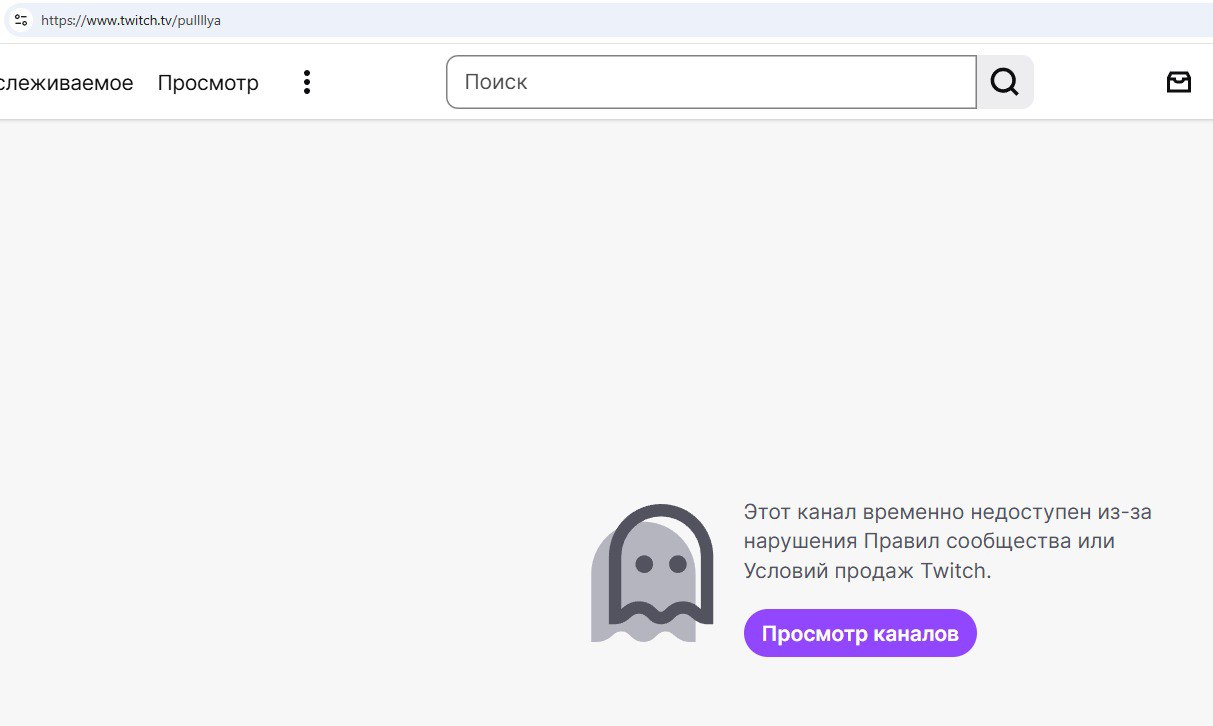The image size is (1213, 726).
Task: Open the partially hidden 'слеживаемое' (Following) tab
Action: (x=66, y=83)
